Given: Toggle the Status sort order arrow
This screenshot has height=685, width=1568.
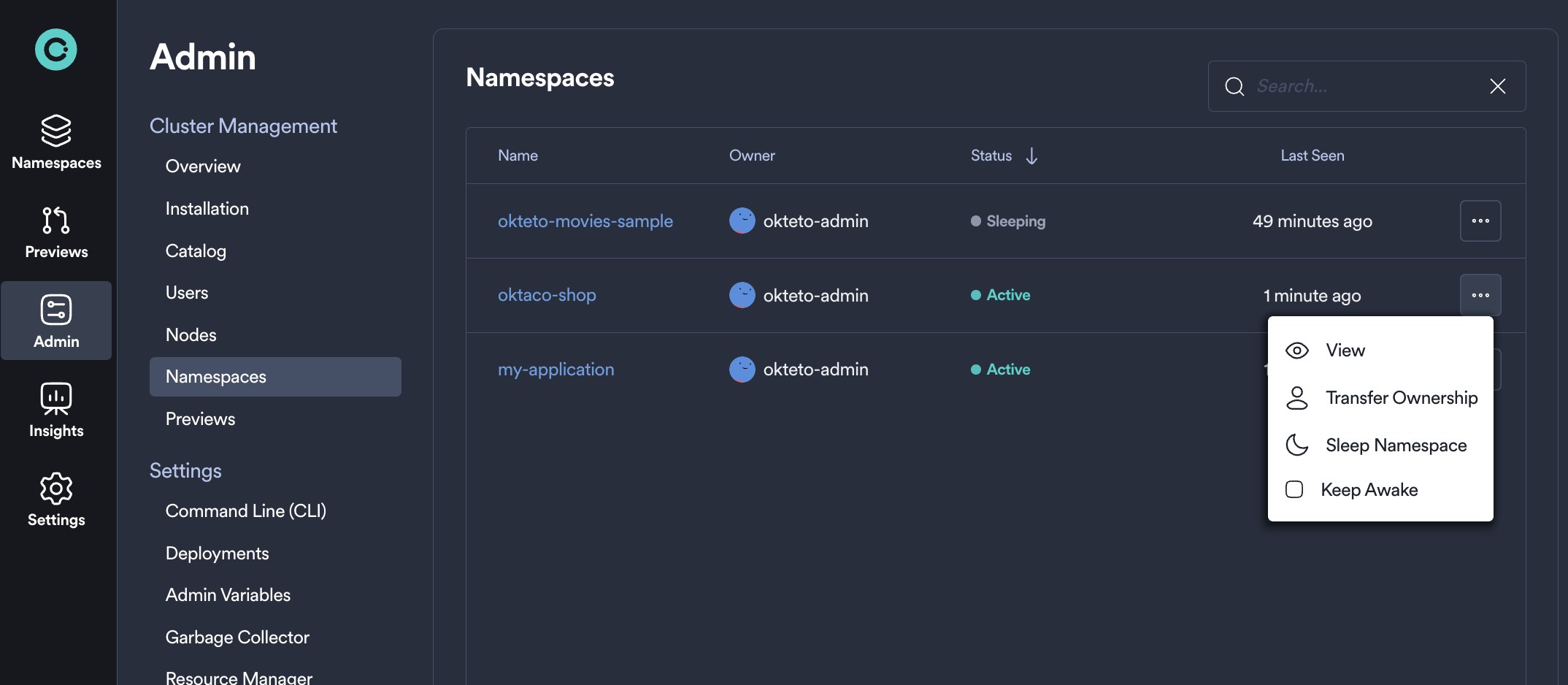Looking at the screenshot, I should (1031, 156).
